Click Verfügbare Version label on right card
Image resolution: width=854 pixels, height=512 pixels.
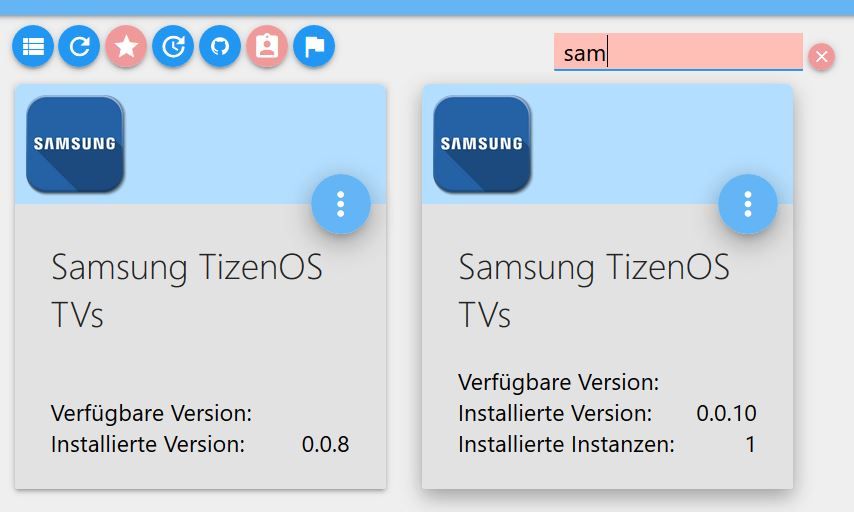click(558, 382)
